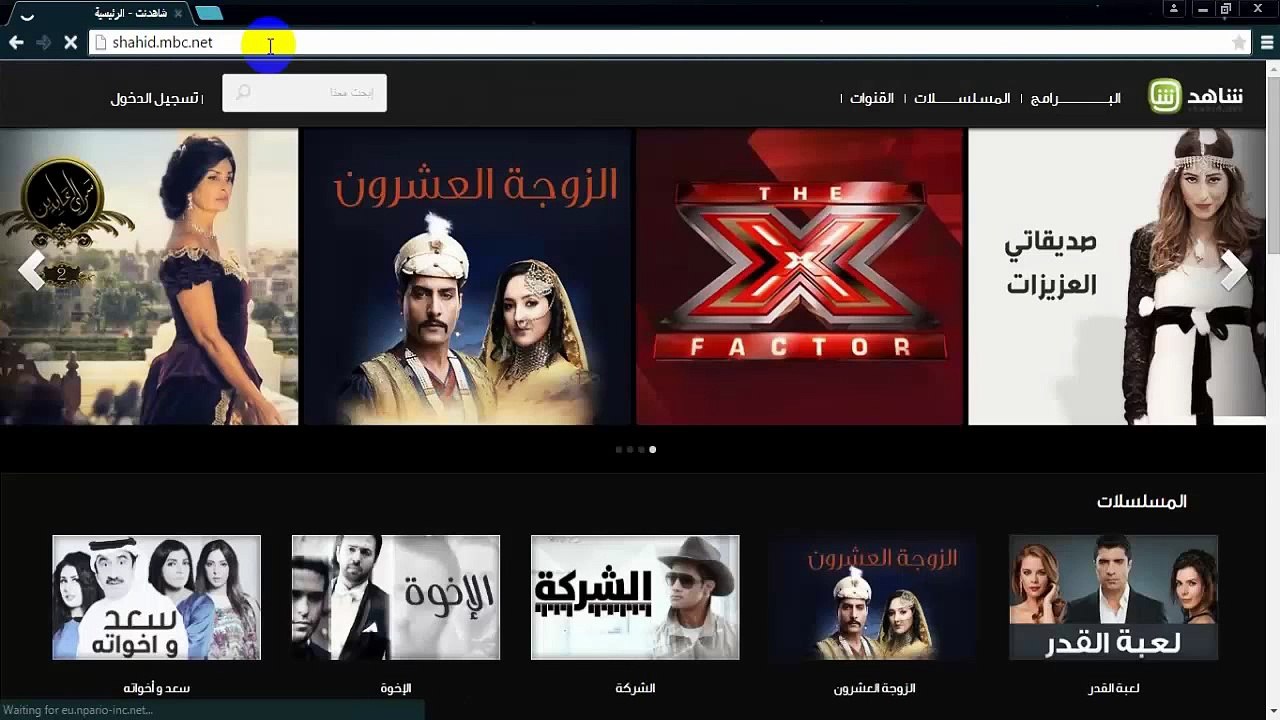This screenshot has width=1280, height=720.
Task: Open الزوجة العشرون large banner
Action: [x=467, y=277]
